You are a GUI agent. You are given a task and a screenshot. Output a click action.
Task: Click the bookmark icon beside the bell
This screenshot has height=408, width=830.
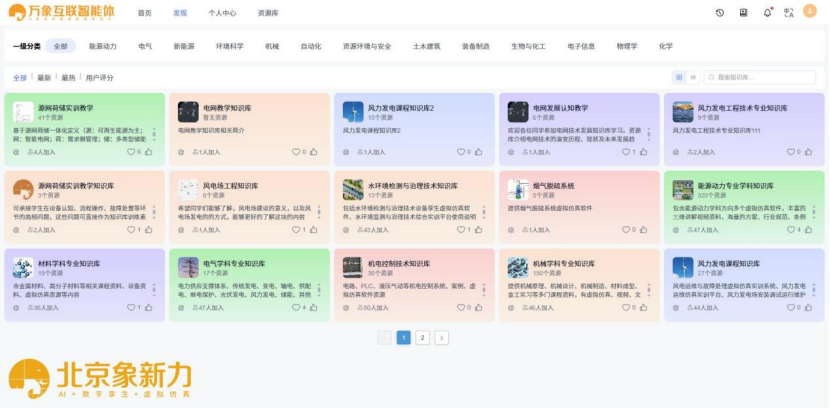point(743,13)
